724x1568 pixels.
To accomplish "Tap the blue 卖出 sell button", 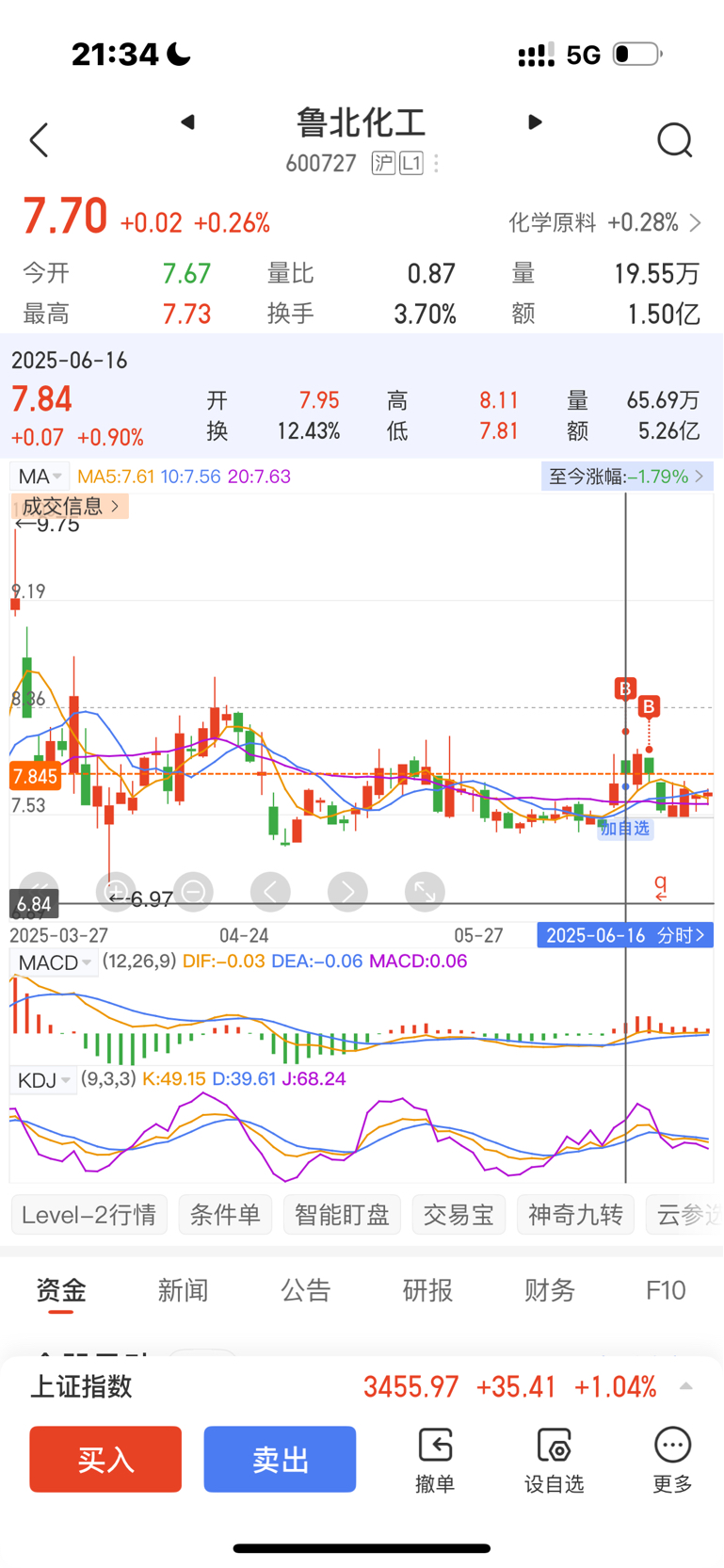I will 280,1459.
